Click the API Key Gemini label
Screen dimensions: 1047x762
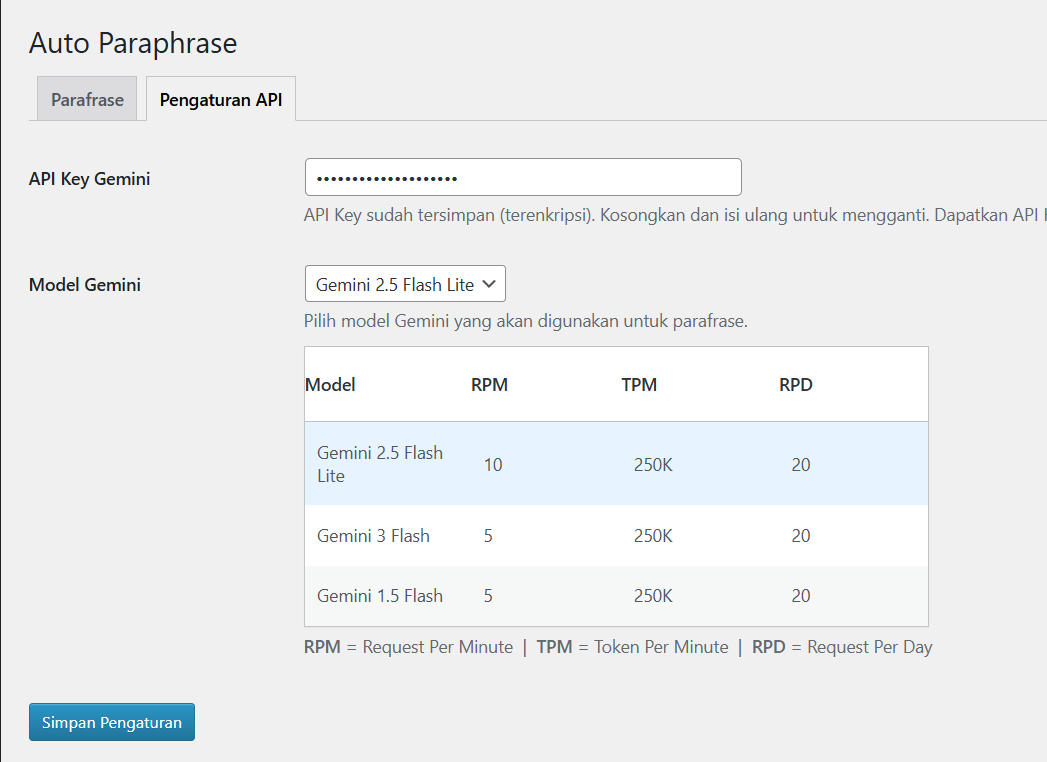90,179
